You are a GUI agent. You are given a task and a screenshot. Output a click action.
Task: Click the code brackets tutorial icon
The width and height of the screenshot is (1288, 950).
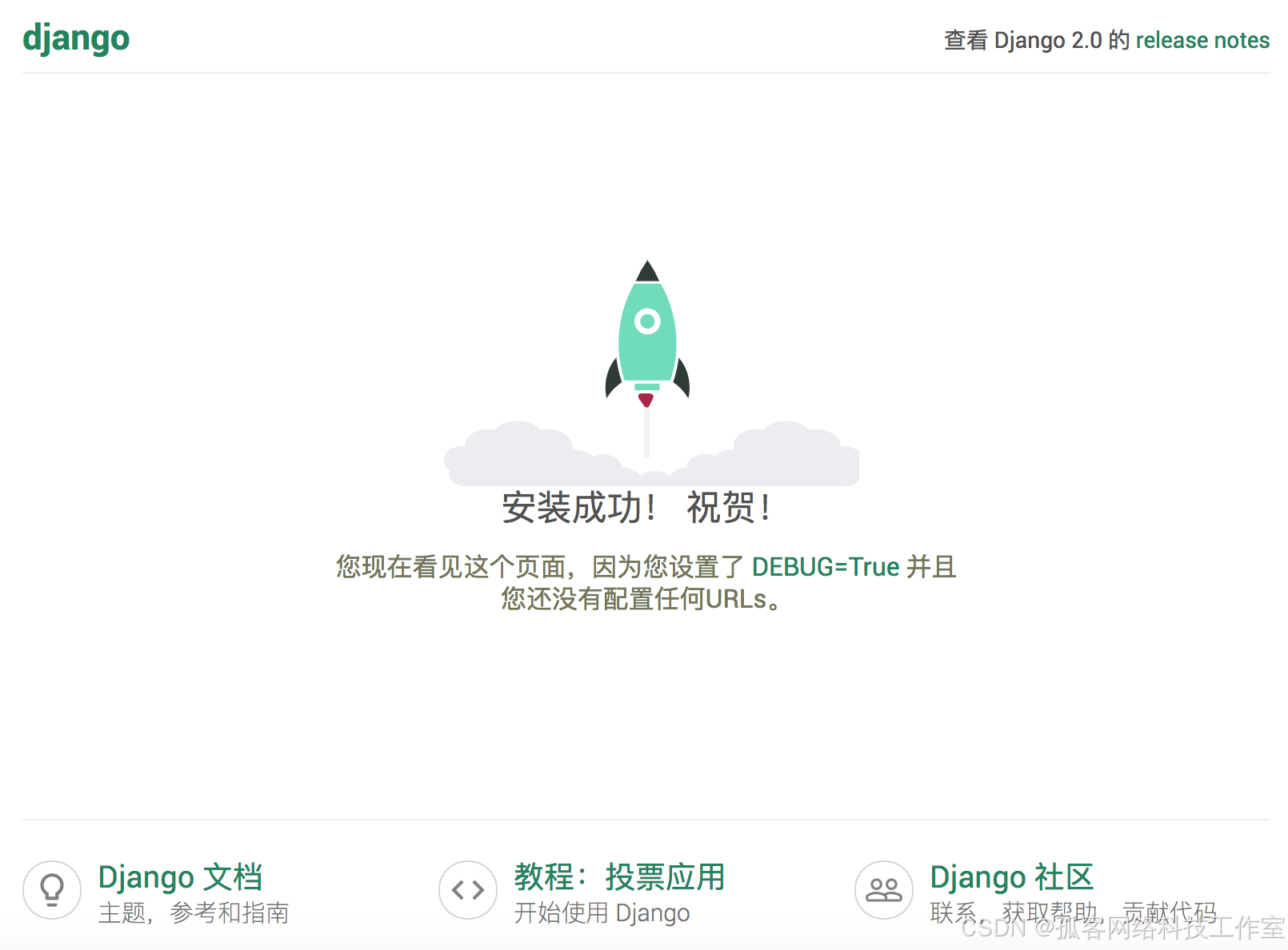click(x=468, y=890)
